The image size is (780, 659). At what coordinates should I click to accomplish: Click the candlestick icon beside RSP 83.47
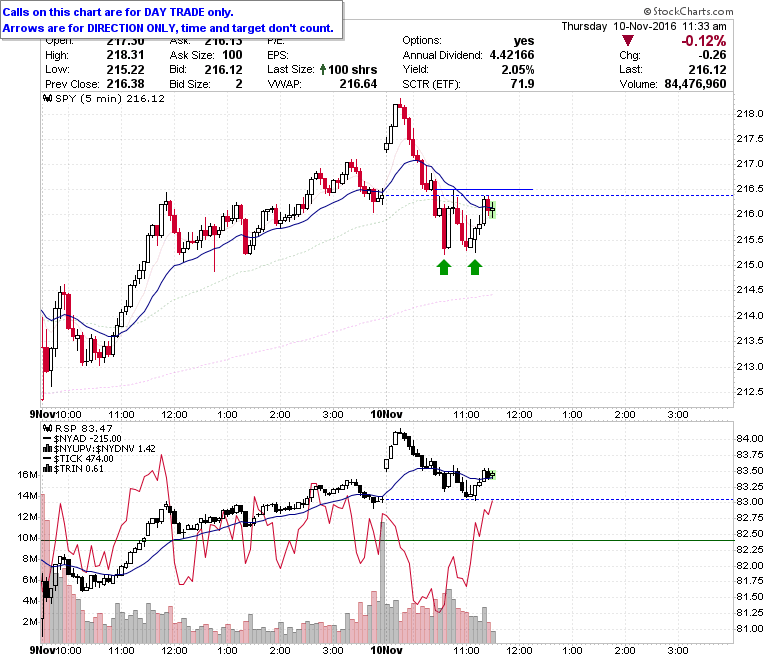(x=48, y=428)
